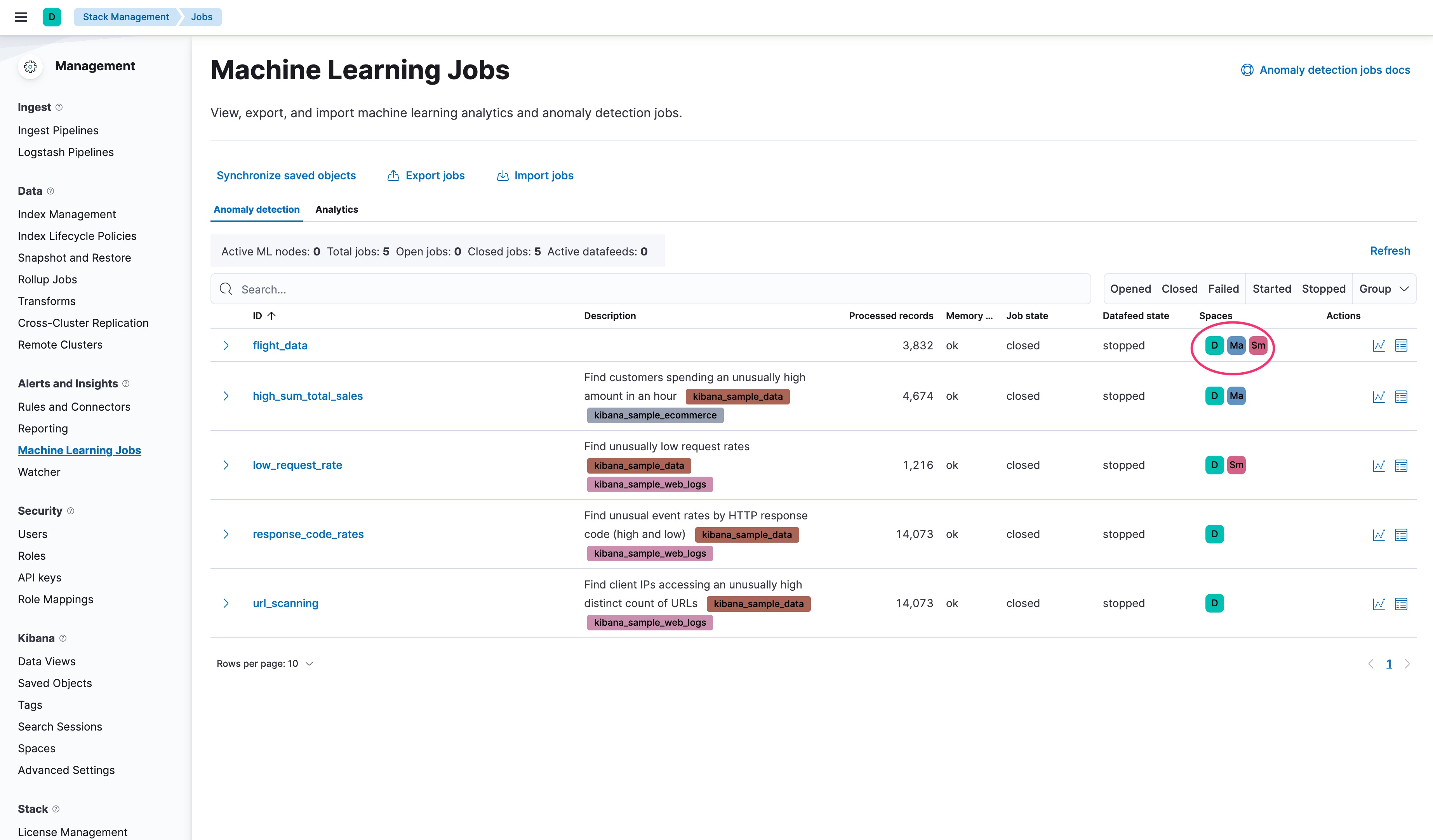1433x840 pixels.
Task: Switch to the Analytics tab
Action: (337, 209)
